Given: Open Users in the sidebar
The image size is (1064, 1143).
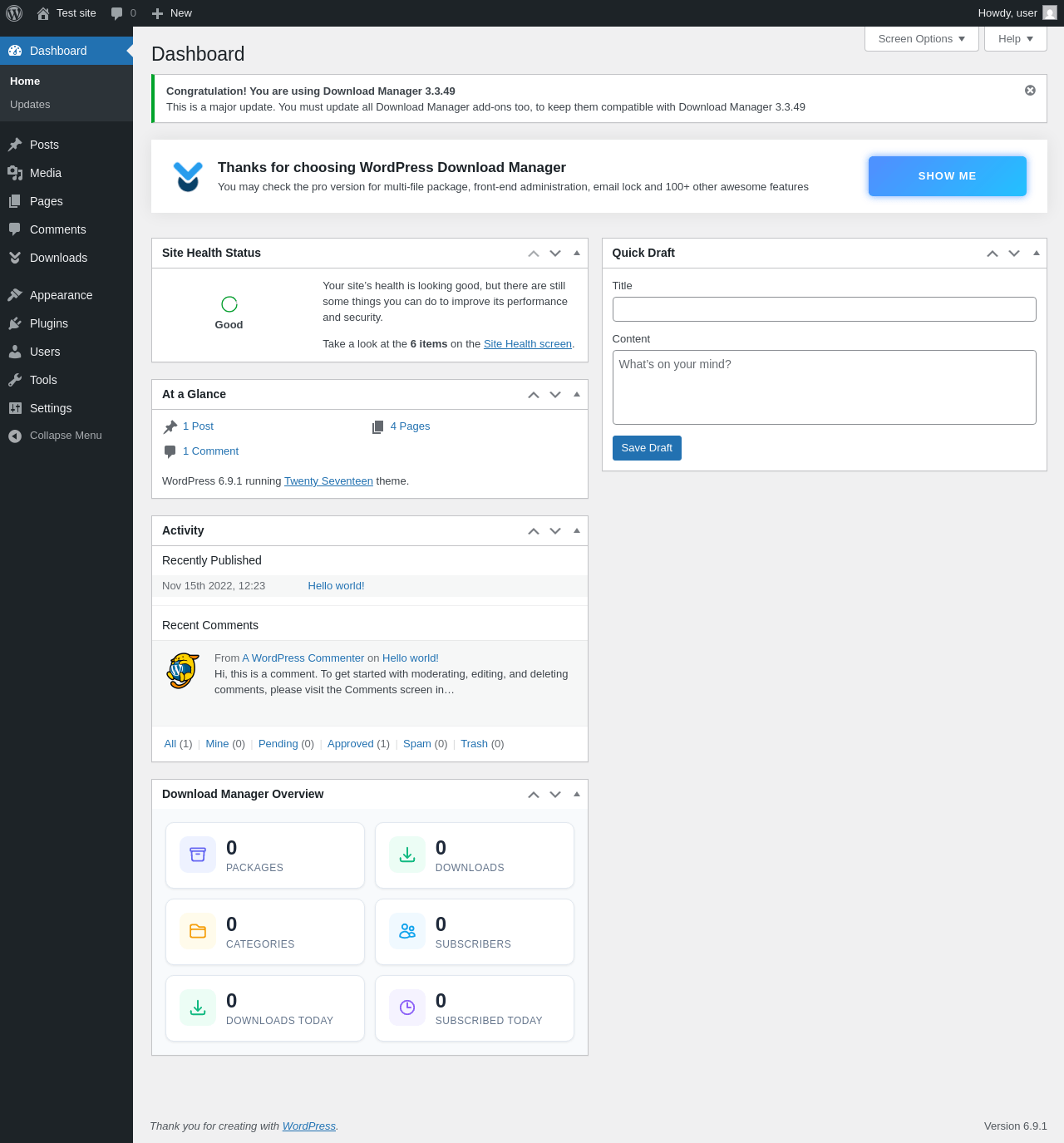Looking at the screenshot, I should pos(66,352).
